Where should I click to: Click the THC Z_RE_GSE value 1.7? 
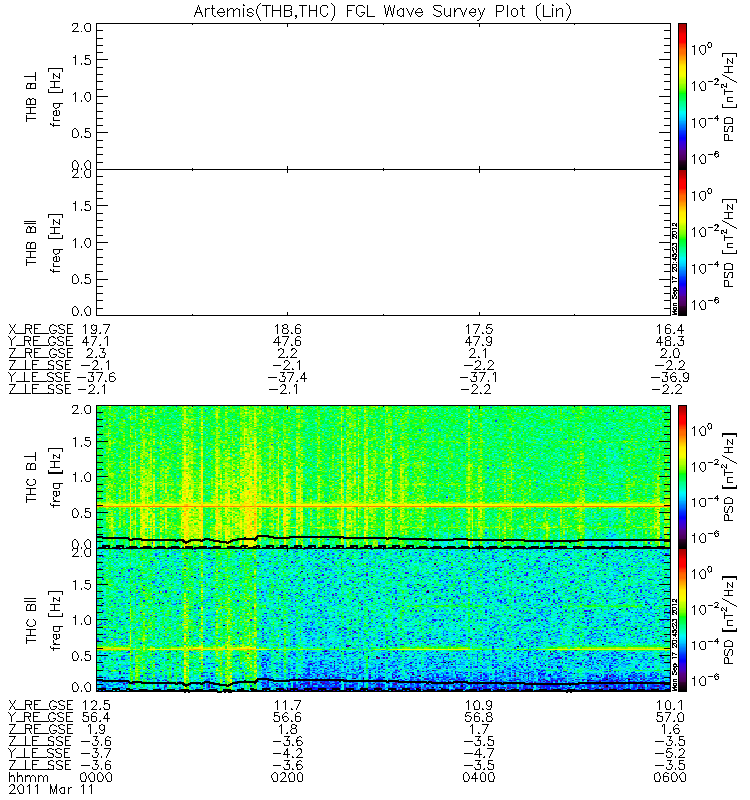pos(479,729)
